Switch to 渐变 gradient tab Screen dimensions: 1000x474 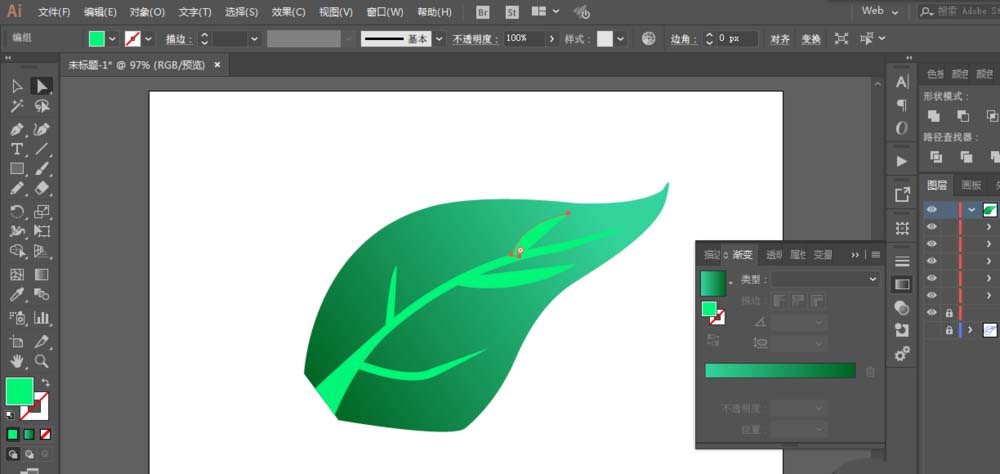coord(742,255)
